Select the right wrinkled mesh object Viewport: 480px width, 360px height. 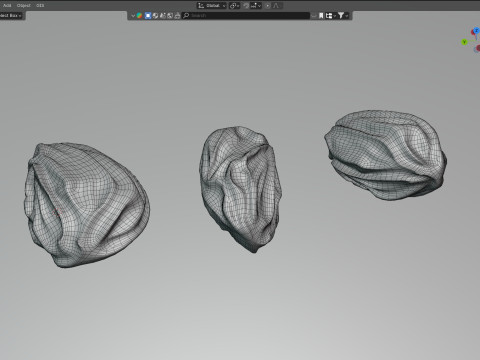click(x=386, y=155)
